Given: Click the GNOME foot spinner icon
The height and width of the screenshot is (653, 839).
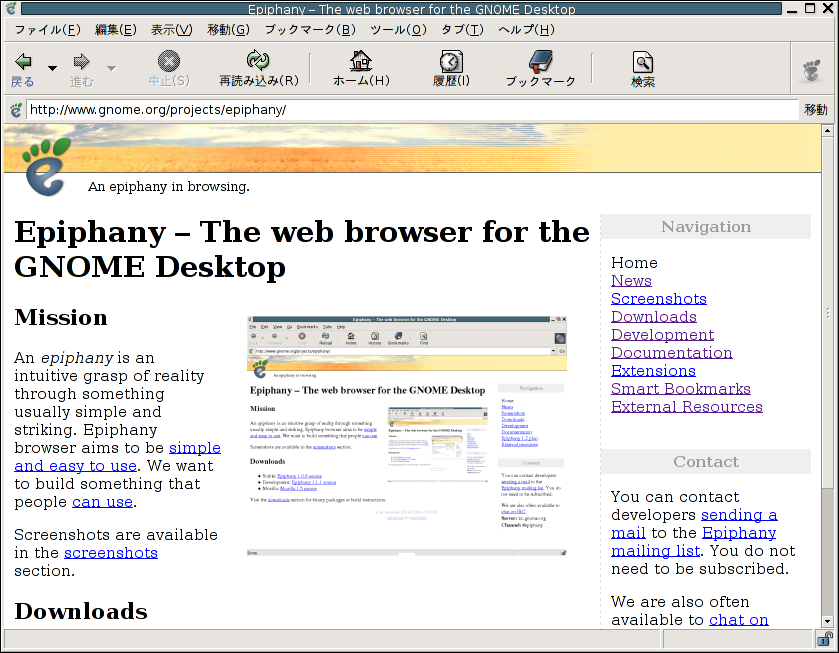Looking at the screenshot, I should [x=812, y=70].
